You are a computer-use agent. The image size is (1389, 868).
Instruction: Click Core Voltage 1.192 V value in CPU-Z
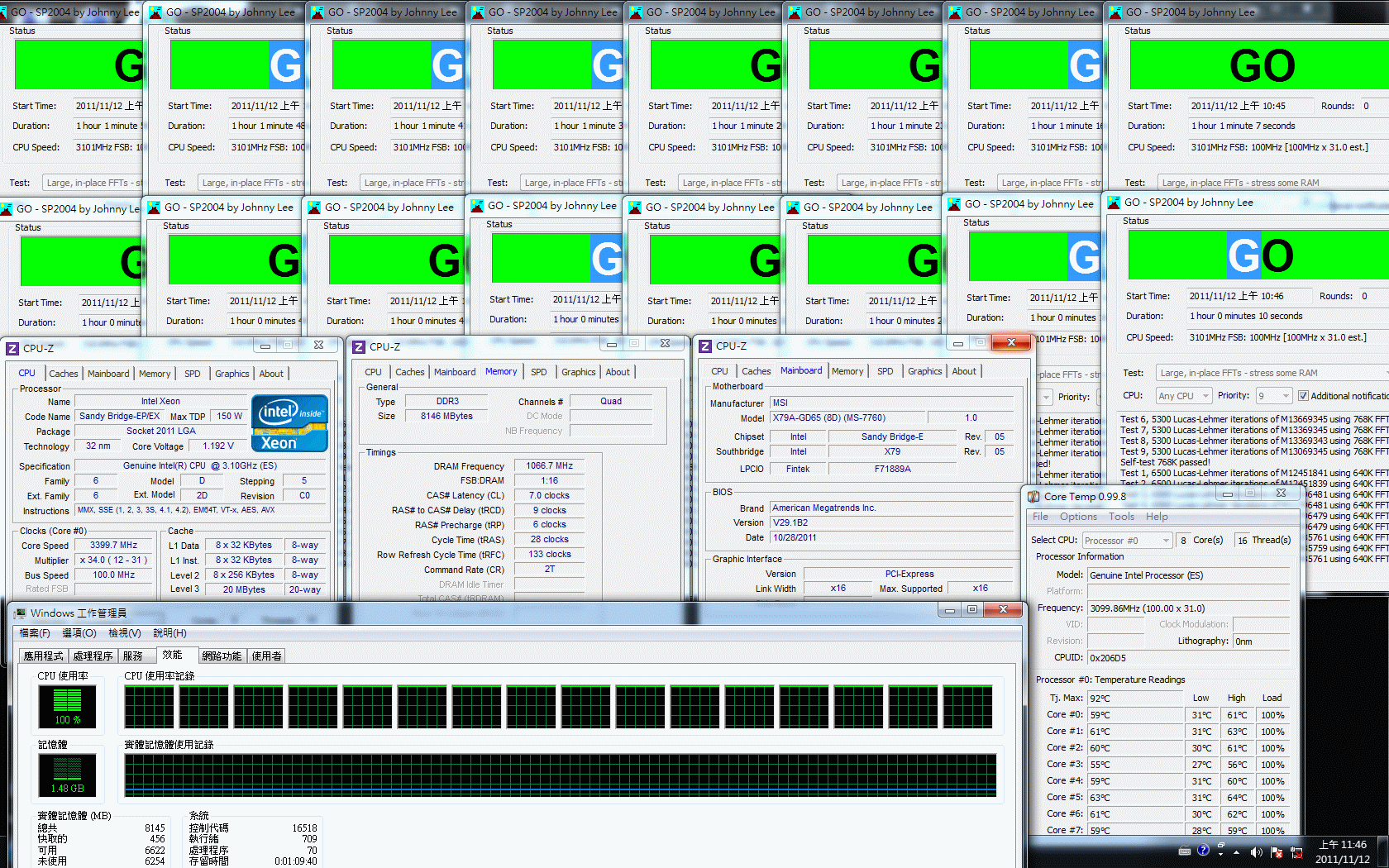point(218,446)
